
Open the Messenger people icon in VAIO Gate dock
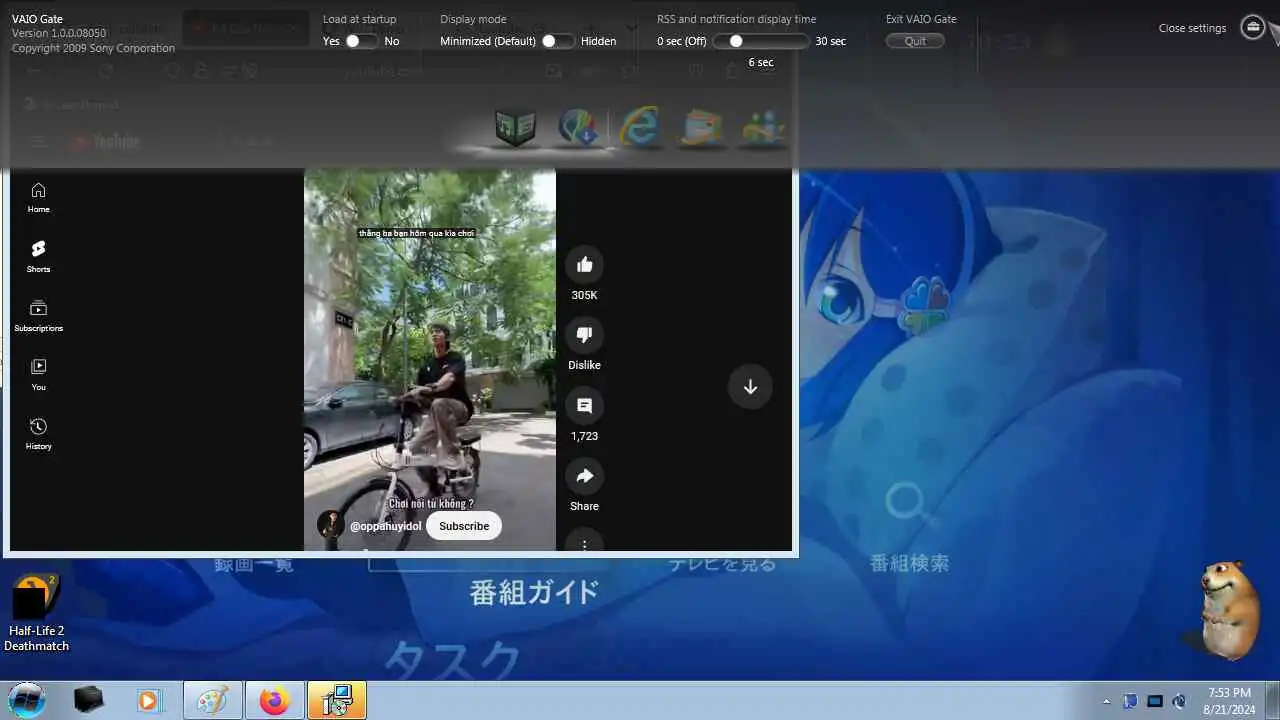point(763,127)
